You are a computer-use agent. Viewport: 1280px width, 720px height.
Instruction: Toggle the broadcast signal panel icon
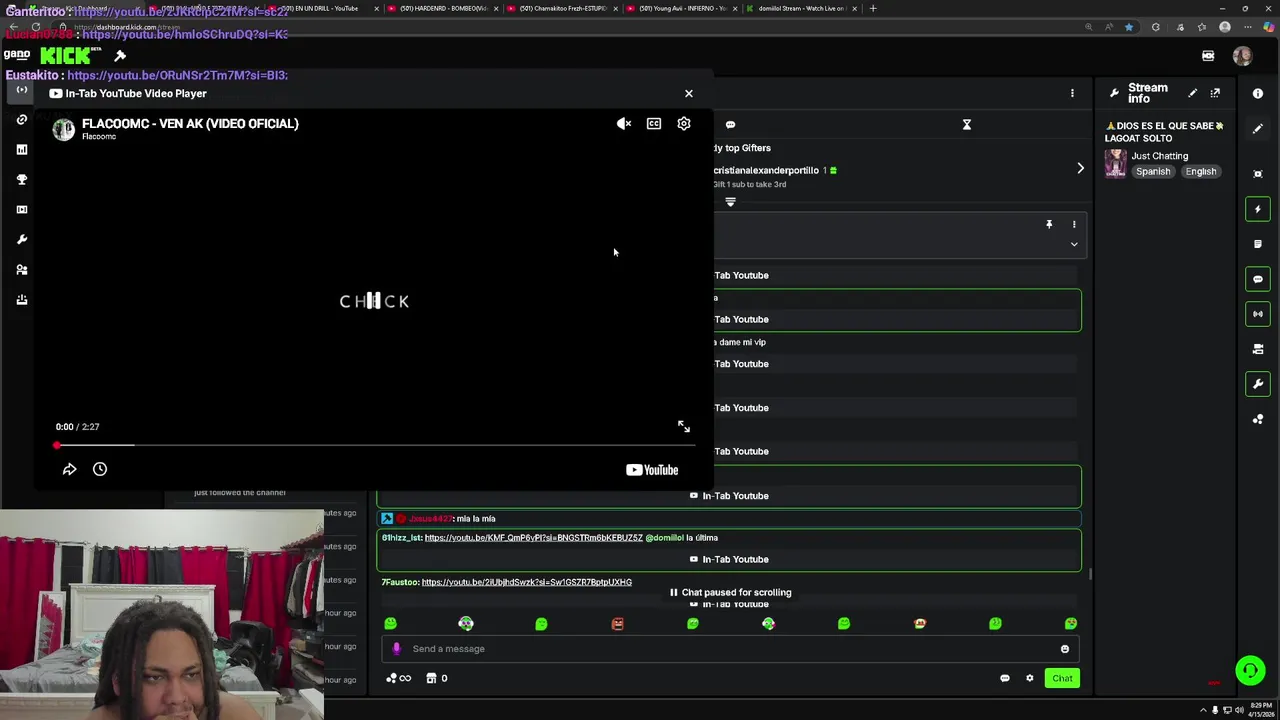(x=1258, y=314)
